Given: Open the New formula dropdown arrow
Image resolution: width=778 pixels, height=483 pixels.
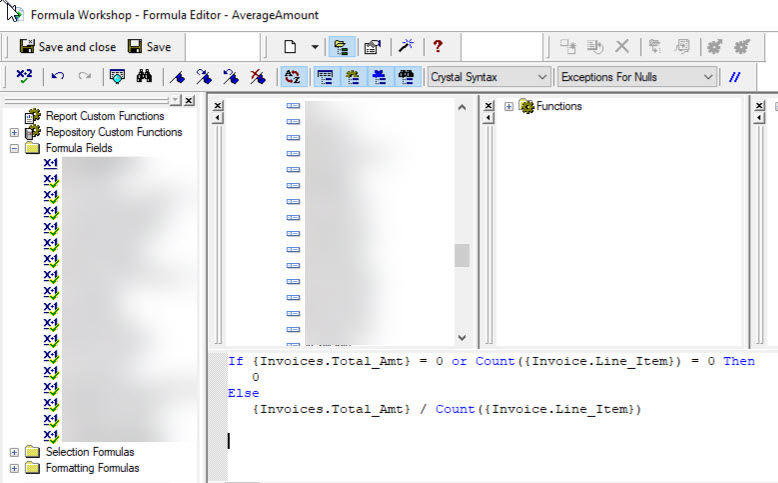Looking at the screenshot, I should tap(315, 47).
